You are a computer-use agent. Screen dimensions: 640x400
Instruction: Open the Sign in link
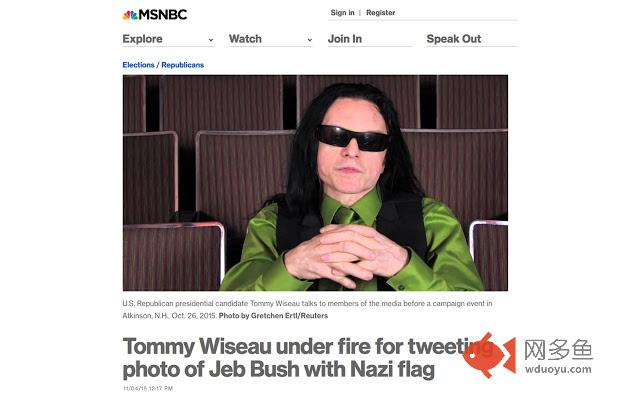point(342,13)
